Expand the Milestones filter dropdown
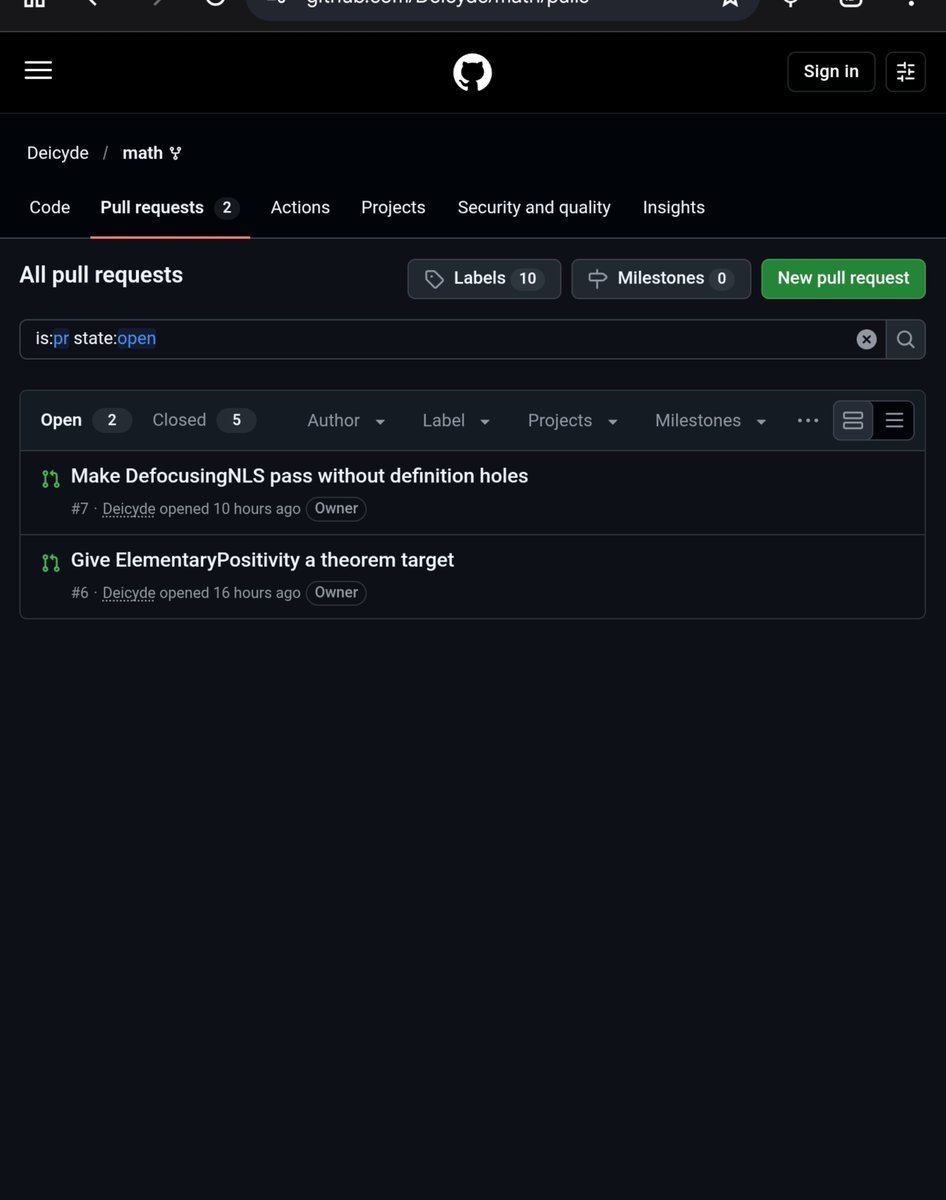This screenshot has height=1200, width=946. [x=711, y=421]
